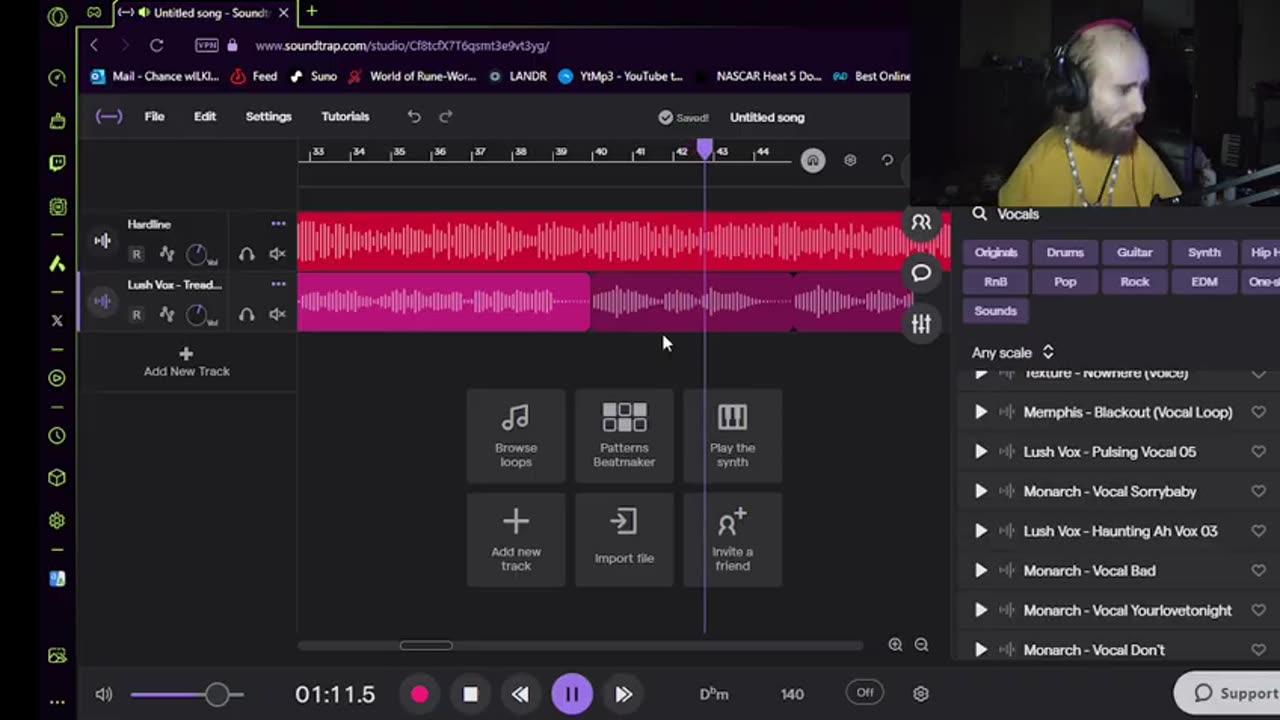Open the Tutorials menu
The image size is (1280, 720).
[345, 116]
